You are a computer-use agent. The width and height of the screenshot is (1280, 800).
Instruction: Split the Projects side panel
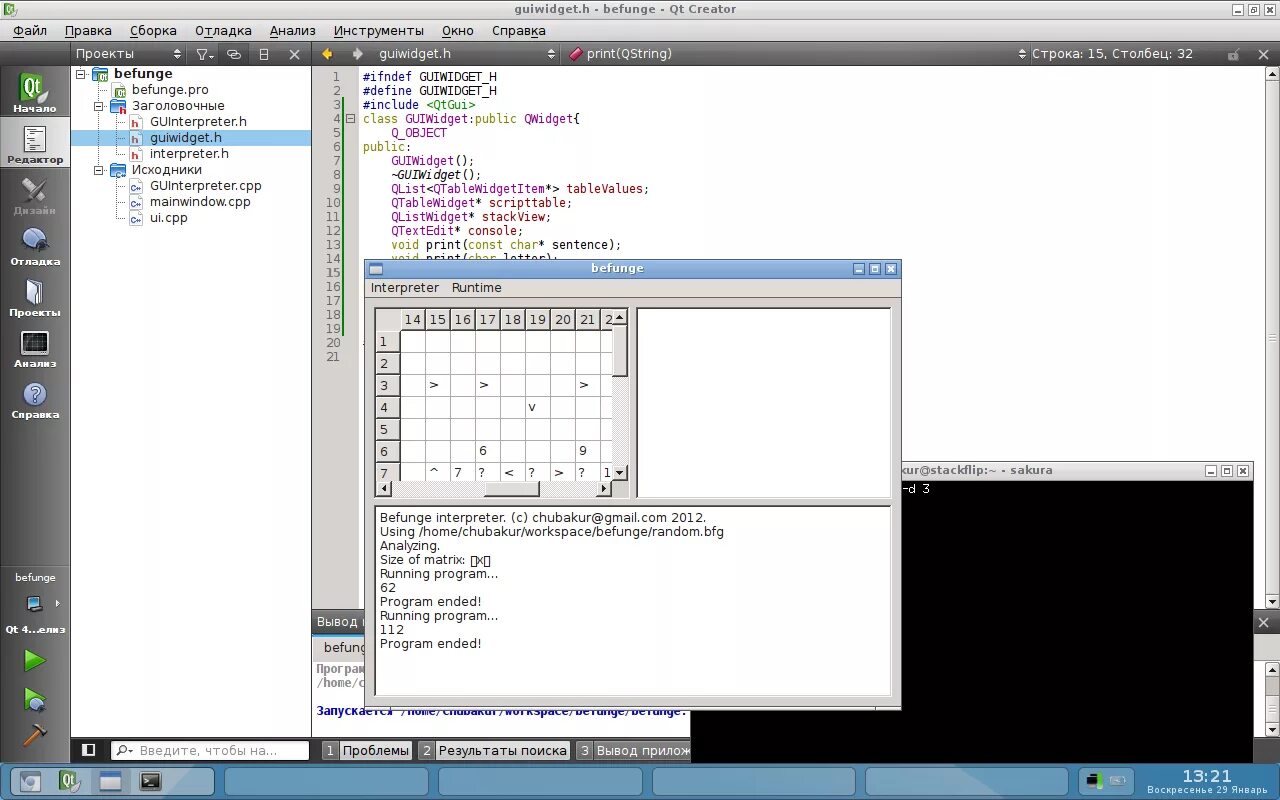[264, 54]
